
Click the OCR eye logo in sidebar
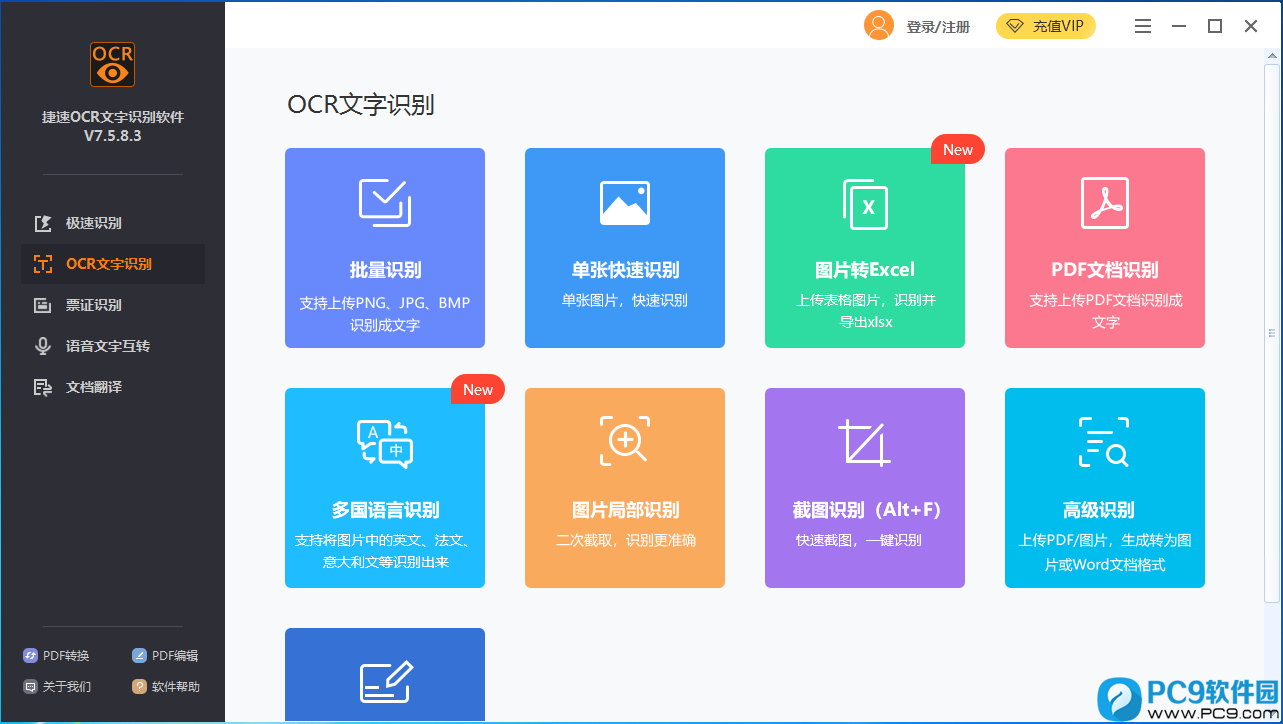coord(112,64)
